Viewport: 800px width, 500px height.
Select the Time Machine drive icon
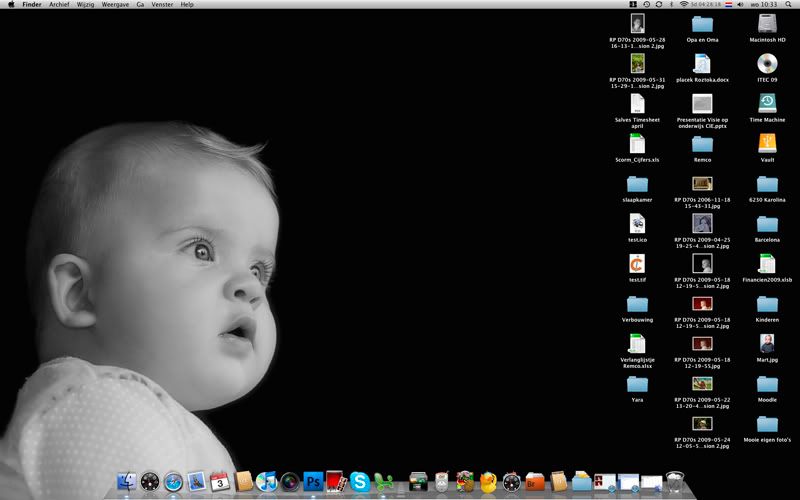pyautogui.click(x=767, y=104)
